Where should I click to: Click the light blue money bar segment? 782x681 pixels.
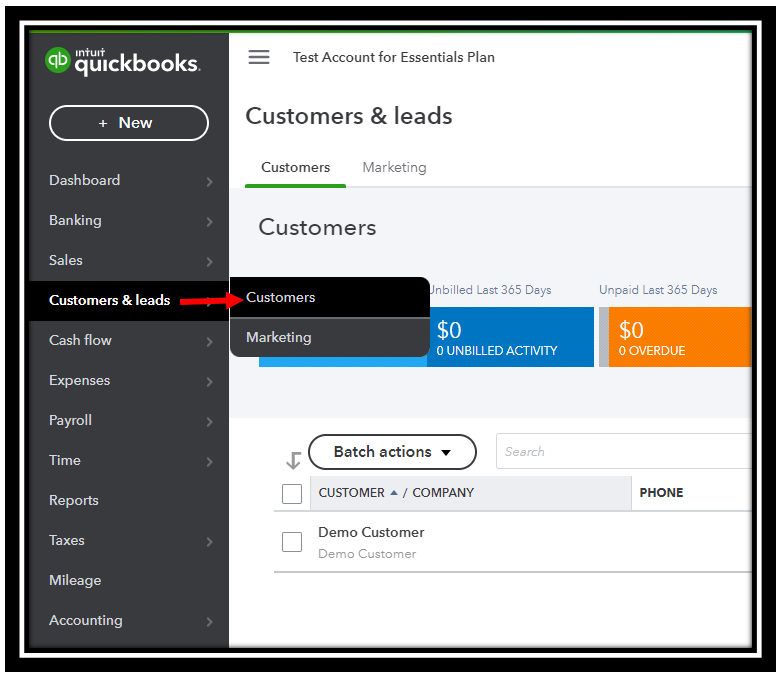[343, 362]
